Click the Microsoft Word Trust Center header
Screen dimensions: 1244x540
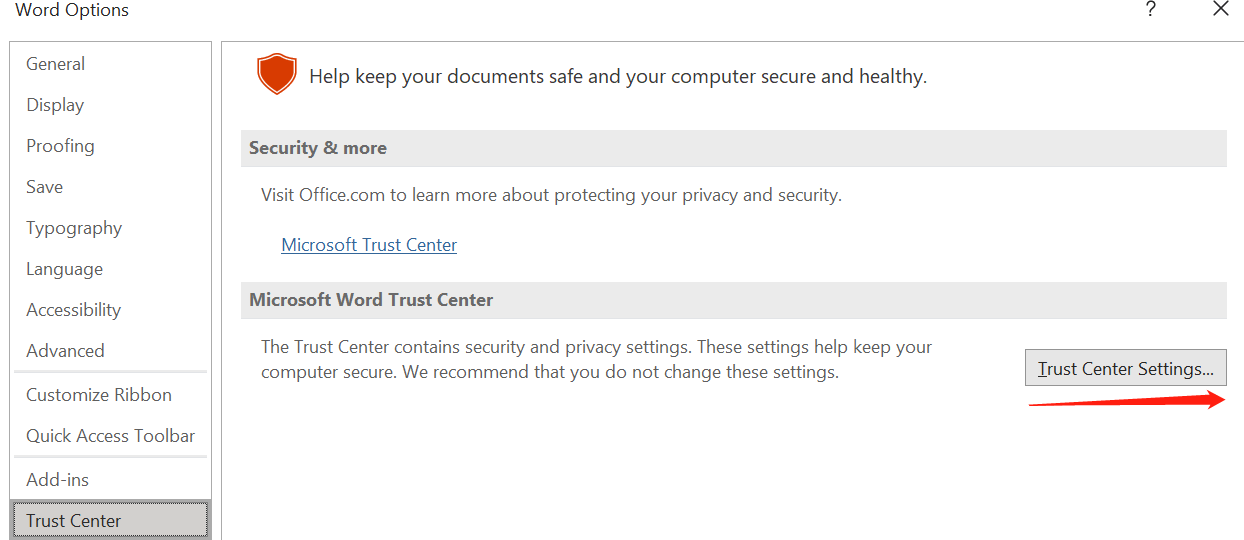click(371, 300)
